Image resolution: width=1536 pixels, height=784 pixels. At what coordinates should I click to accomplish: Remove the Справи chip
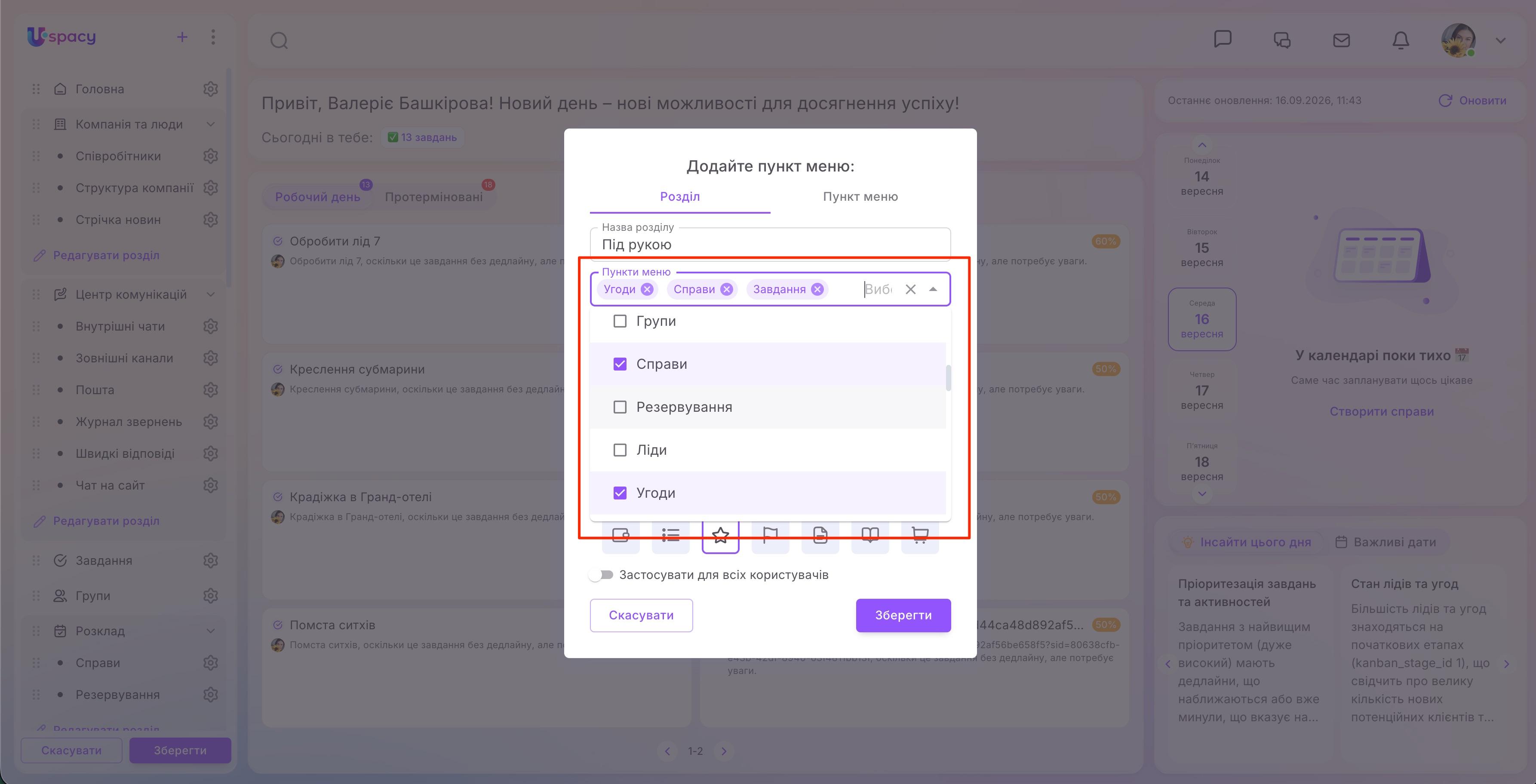click(726, 289)
